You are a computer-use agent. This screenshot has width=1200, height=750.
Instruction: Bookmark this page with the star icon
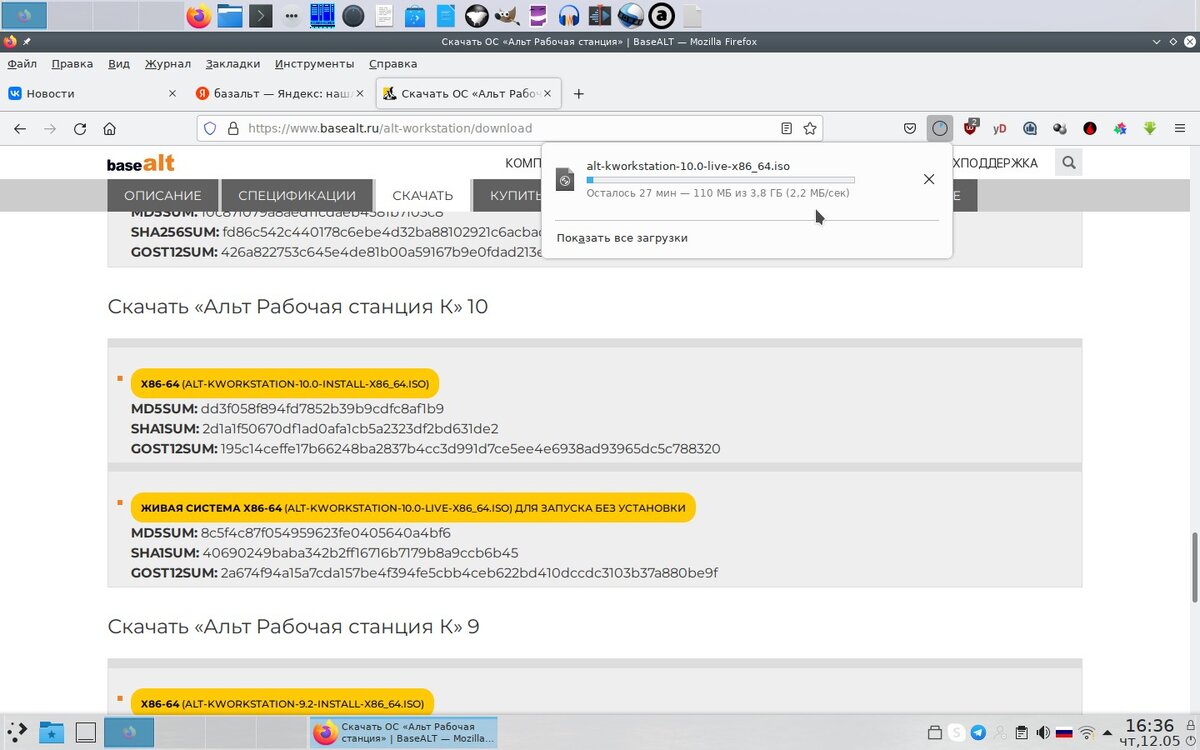[x=810, y=128]
